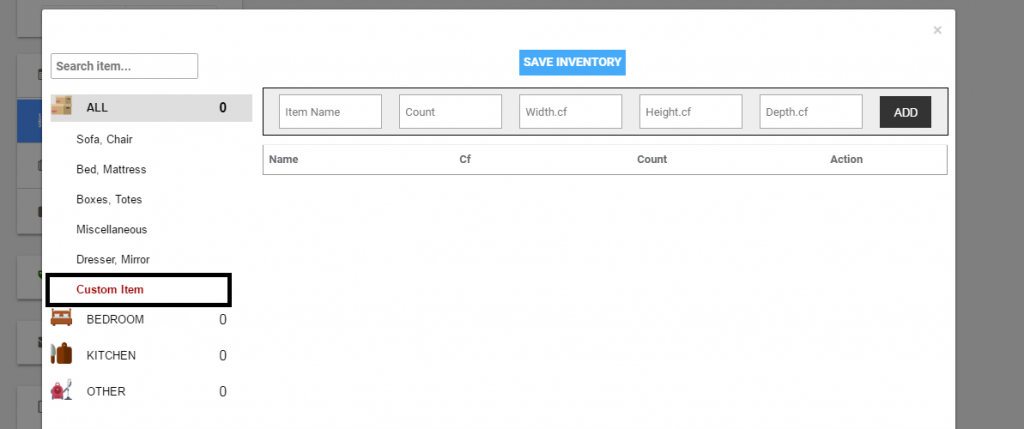Click the BEDROOM bed icon
Image resolution: width=1024 pixels, height=429 pixels.
coord(61,319)
